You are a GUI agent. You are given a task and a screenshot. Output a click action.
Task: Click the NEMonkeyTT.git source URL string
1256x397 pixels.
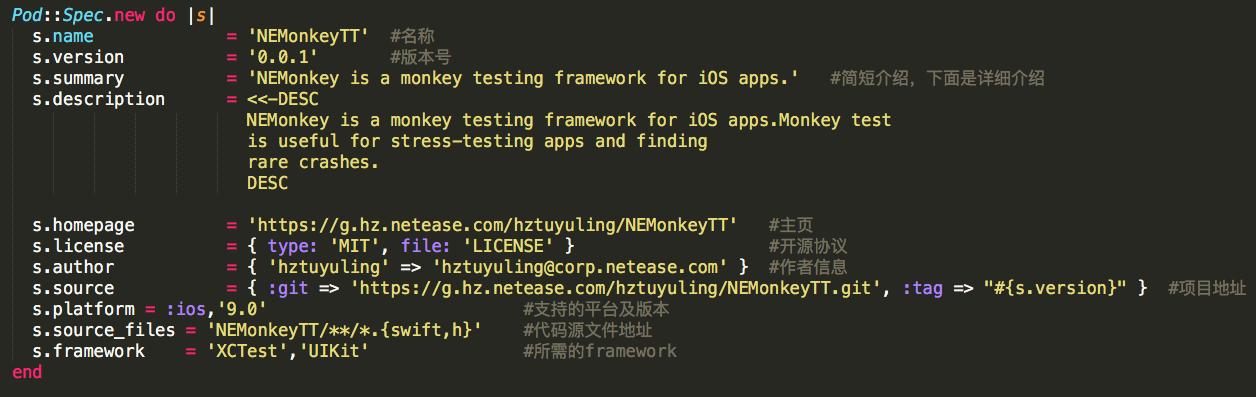[615, 288]
